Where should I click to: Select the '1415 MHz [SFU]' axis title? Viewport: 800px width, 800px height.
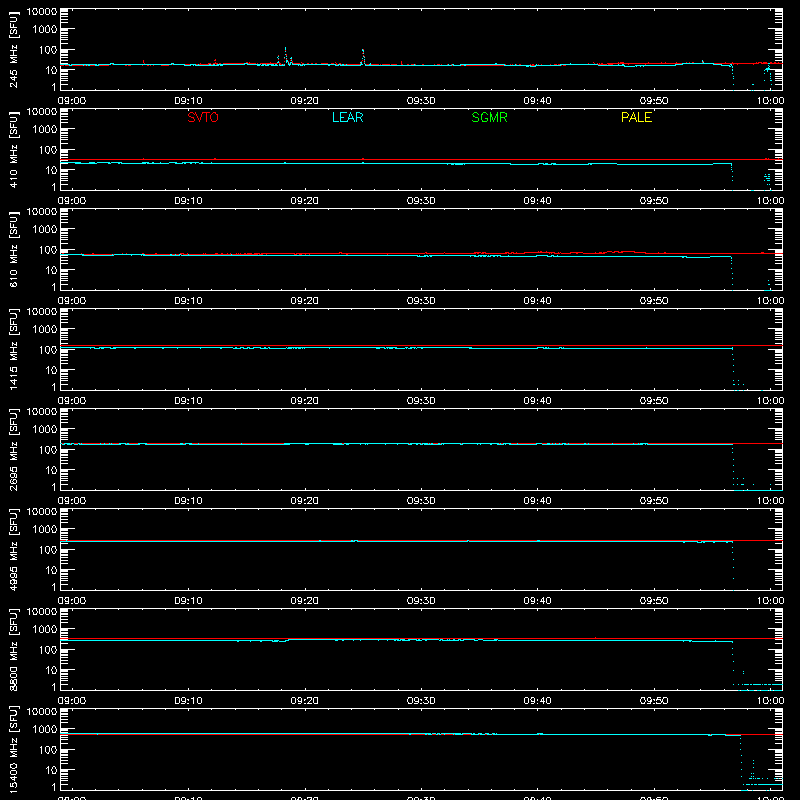click(13, 349)
